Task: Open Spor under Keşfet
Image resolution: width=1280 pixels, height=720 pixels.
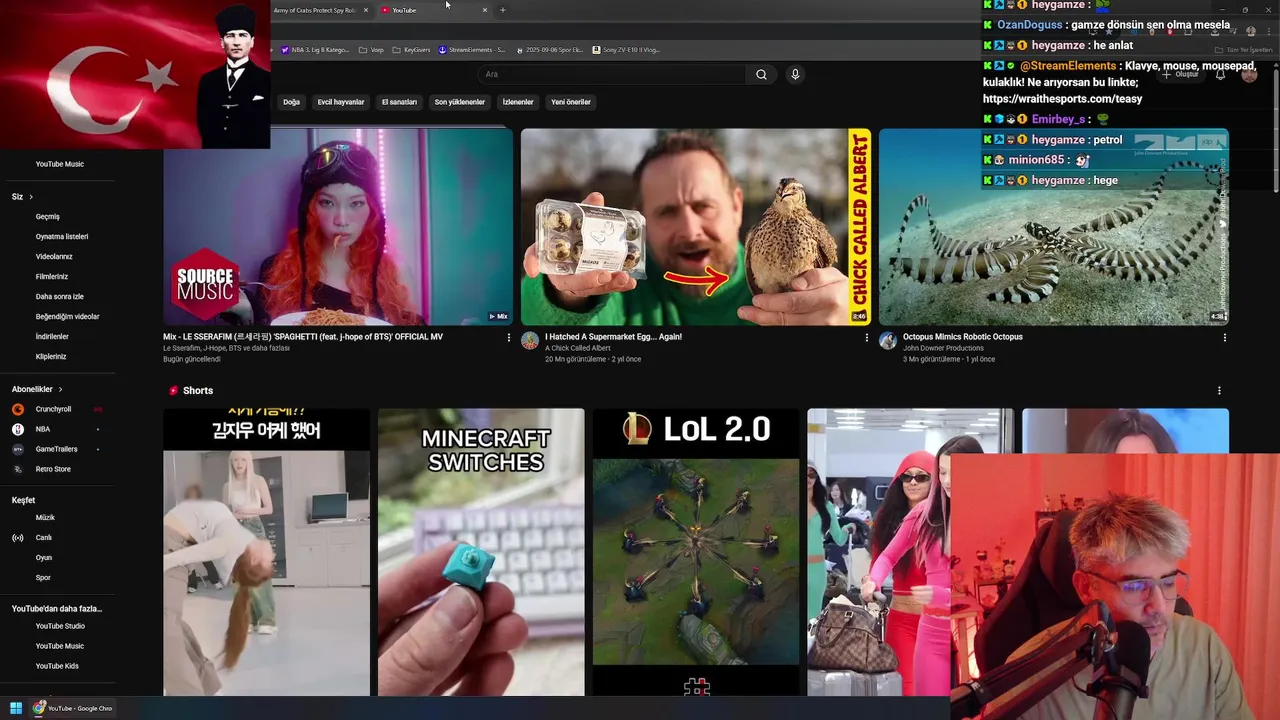Action: [43, 578]
